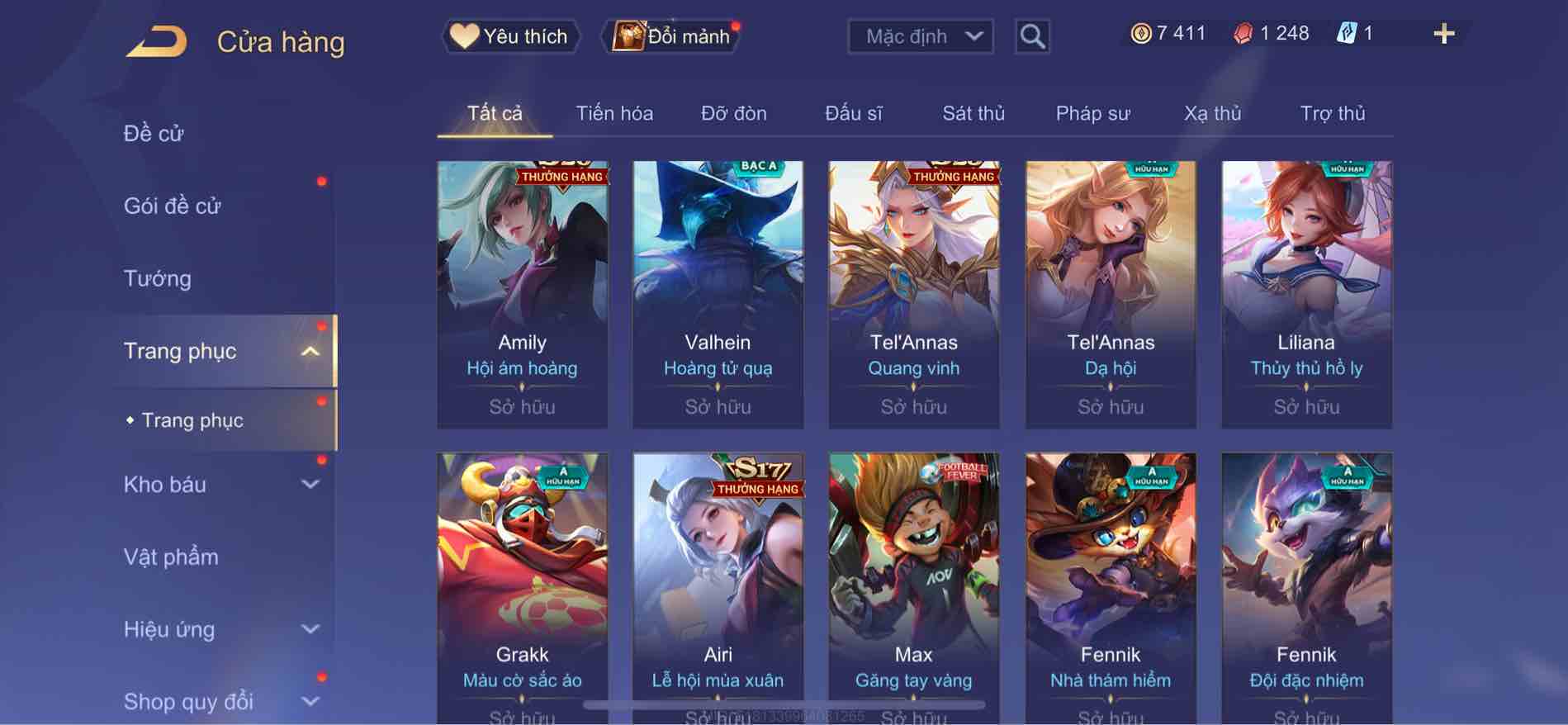
Task: Tap the blue voucher currency icon
Action: (x=1347, y=34)
